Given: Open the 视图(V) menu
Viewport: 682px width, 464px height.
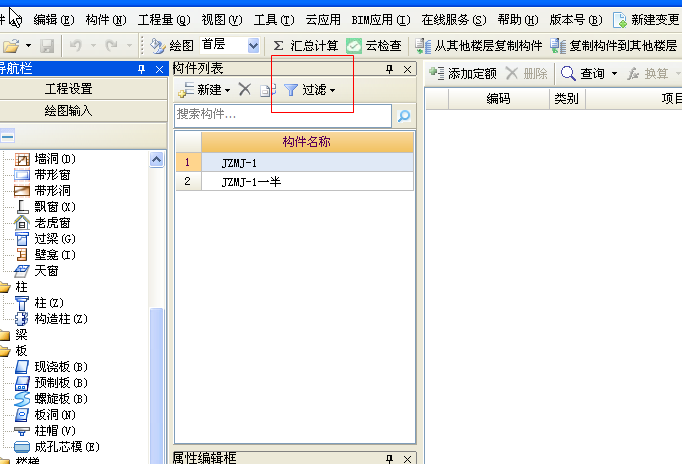Looking at the screenshot, I should (221, 20).
